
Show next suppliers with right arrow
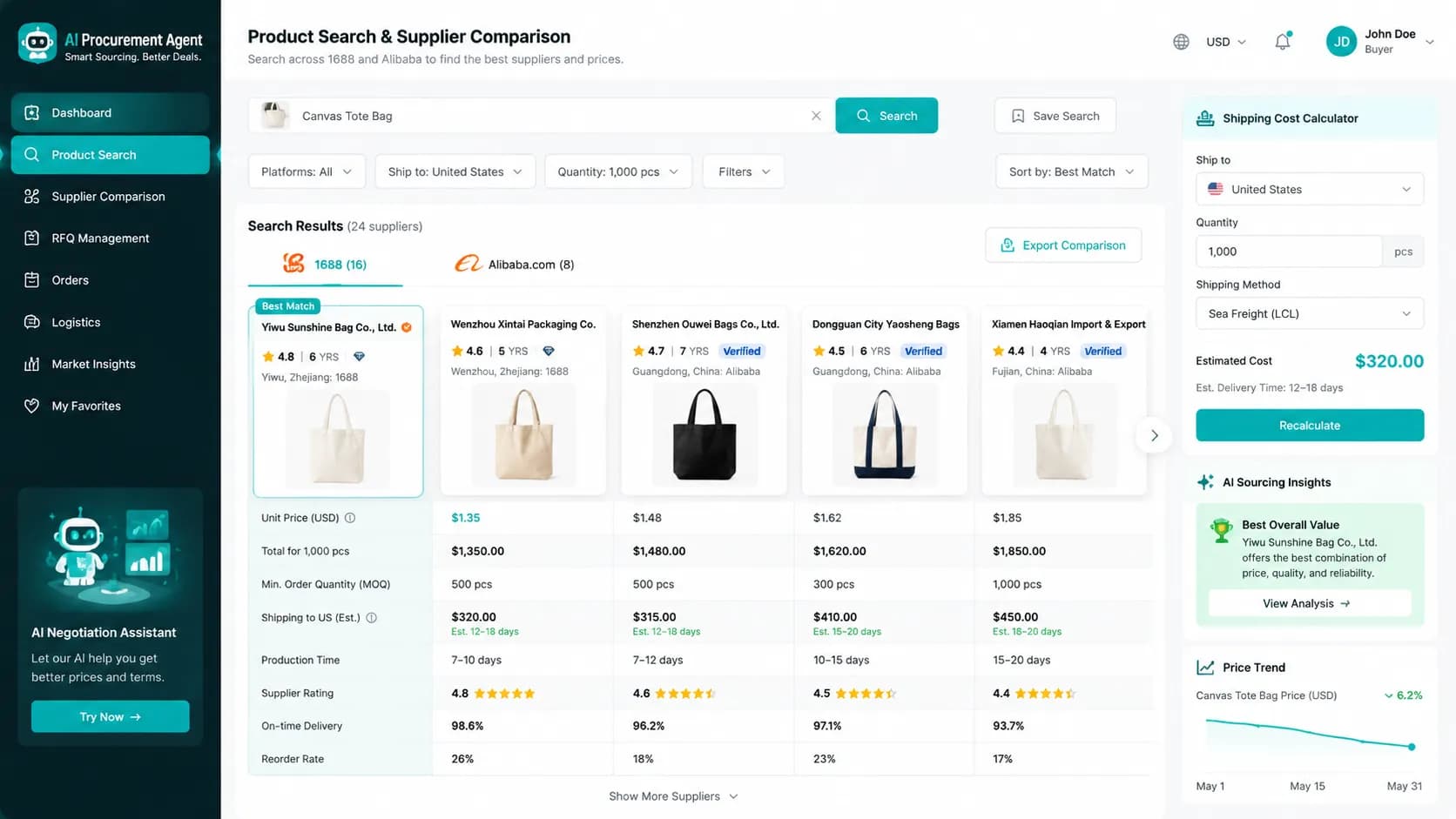[x=1154, y=435]
